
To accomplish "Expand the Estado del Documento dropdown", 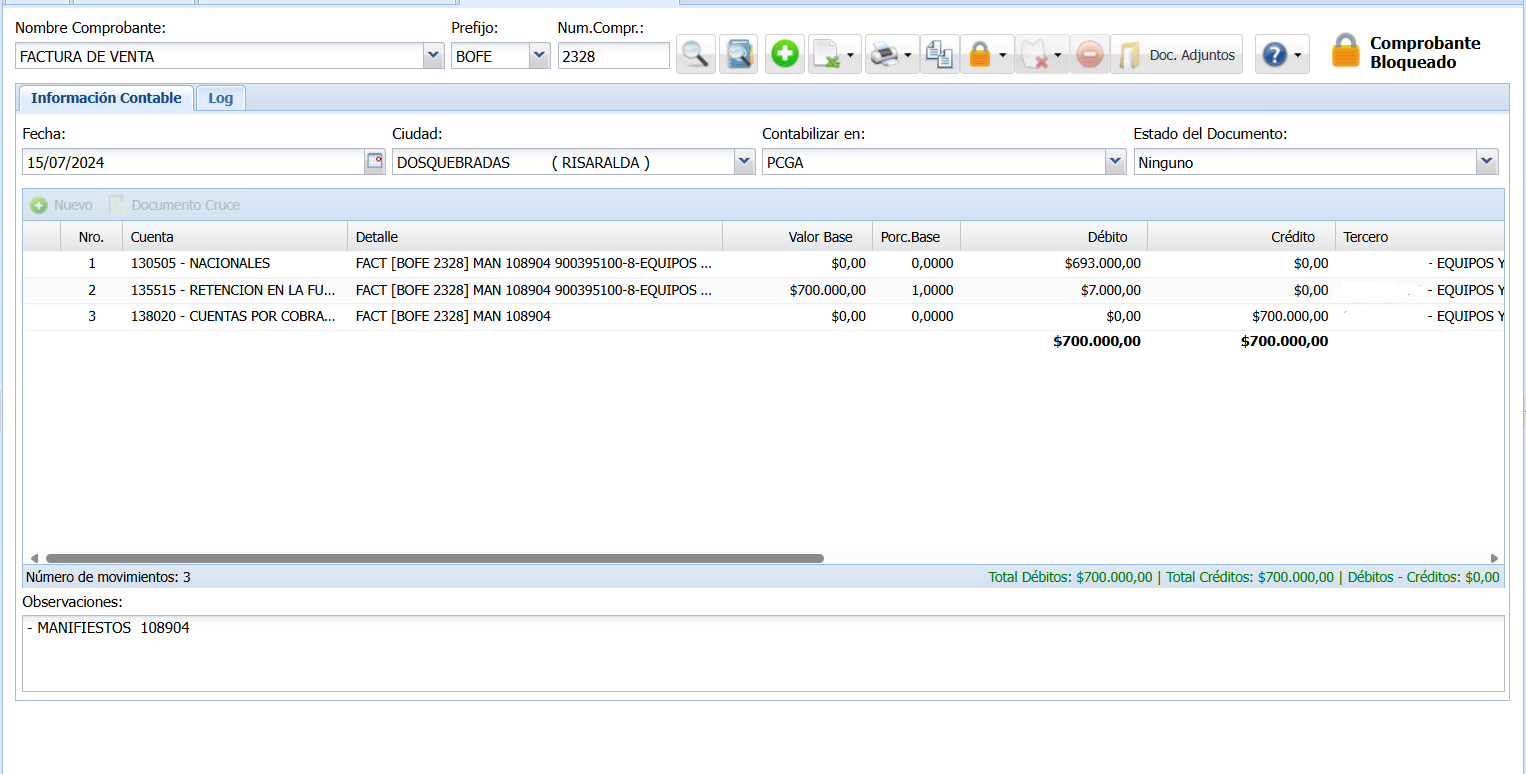I will [x=1487, y=162].
